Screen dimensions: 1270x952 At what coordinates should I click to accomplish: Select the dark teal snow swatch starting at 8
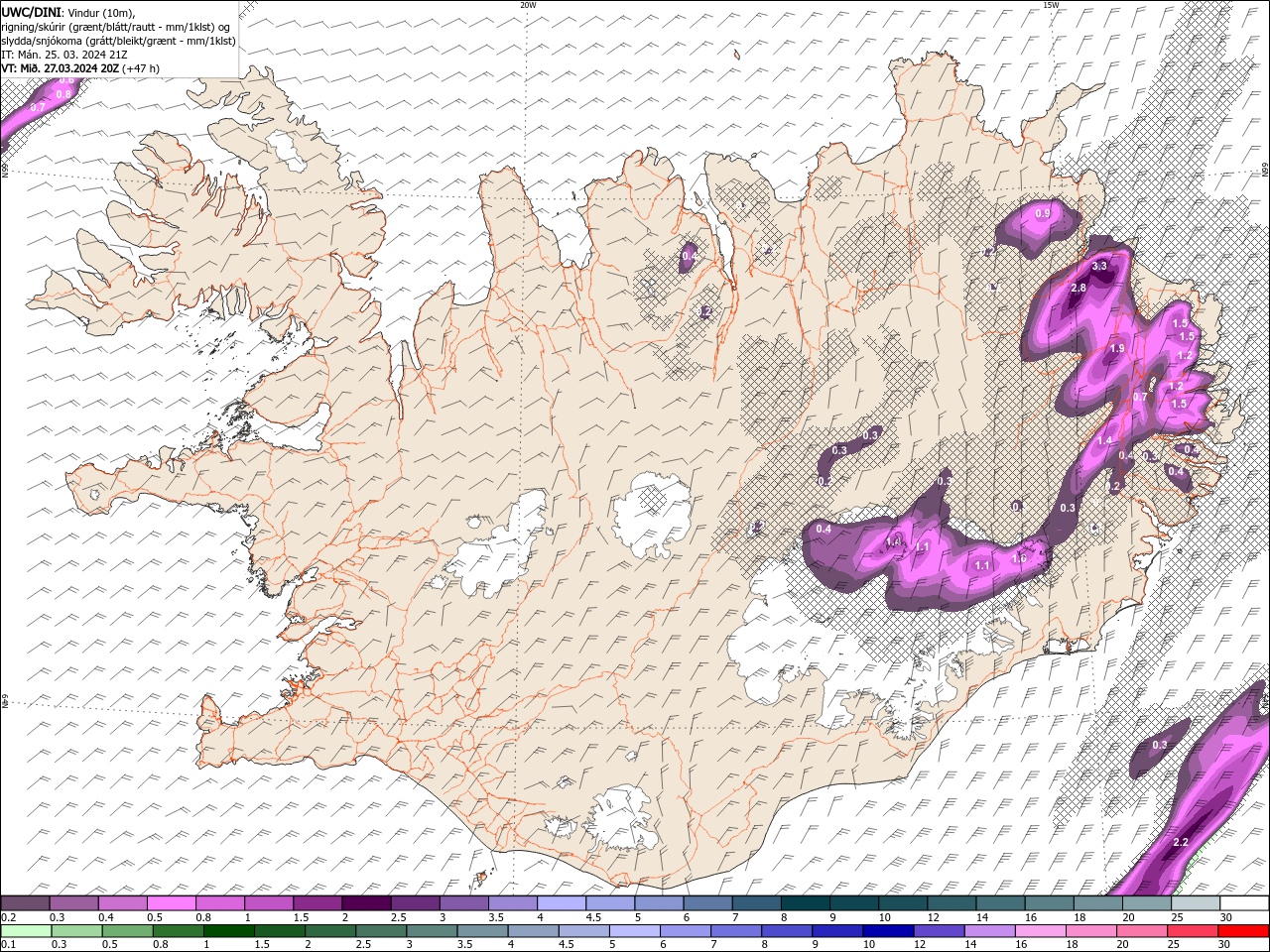(805, 902)
